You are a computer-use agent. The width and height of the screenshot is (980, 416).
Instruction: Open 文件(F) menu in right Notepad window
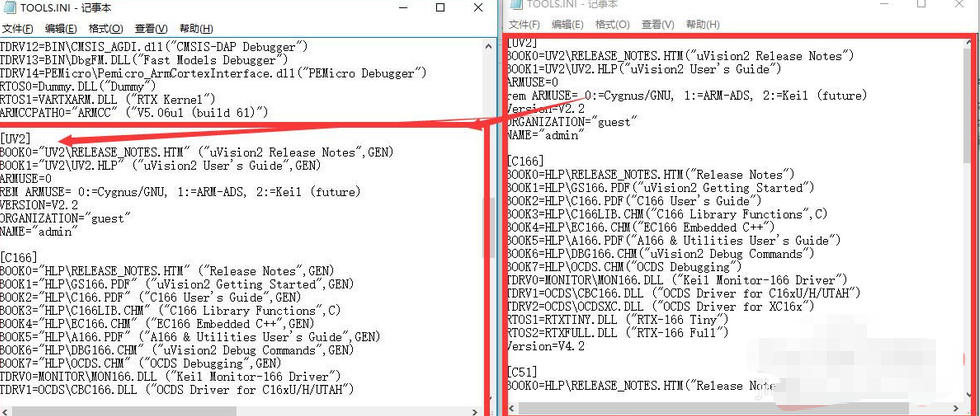[x=524, y=24]
